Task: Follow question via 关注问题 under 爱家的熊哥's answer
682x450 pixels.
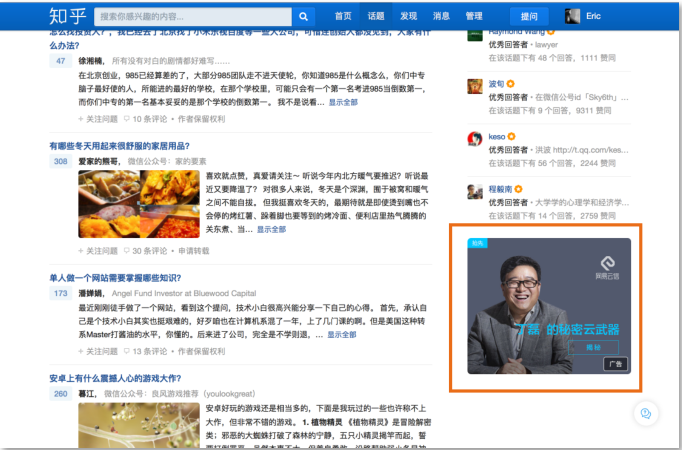Action: point(98,251)
